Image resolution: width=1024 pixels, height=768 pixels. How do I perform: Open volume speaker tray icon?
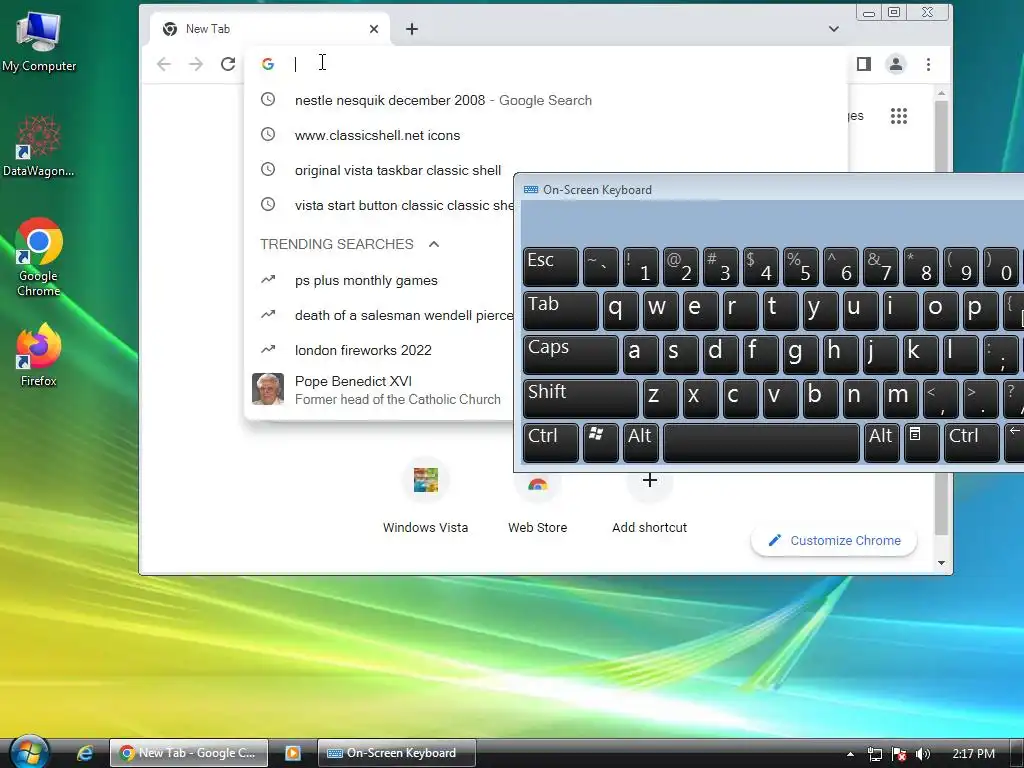click(x=923, y=754)
